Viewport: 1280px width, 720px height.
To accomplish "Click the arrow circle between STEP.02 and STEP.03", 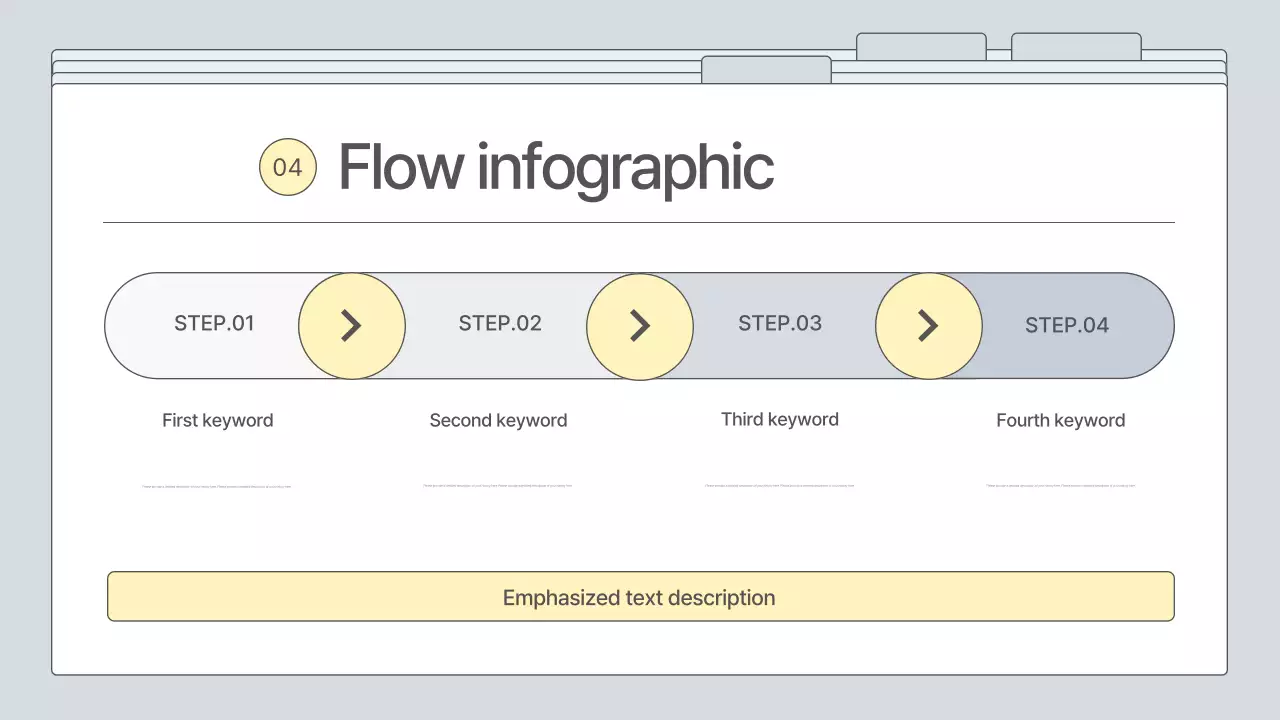I will [x=640, y=326].
